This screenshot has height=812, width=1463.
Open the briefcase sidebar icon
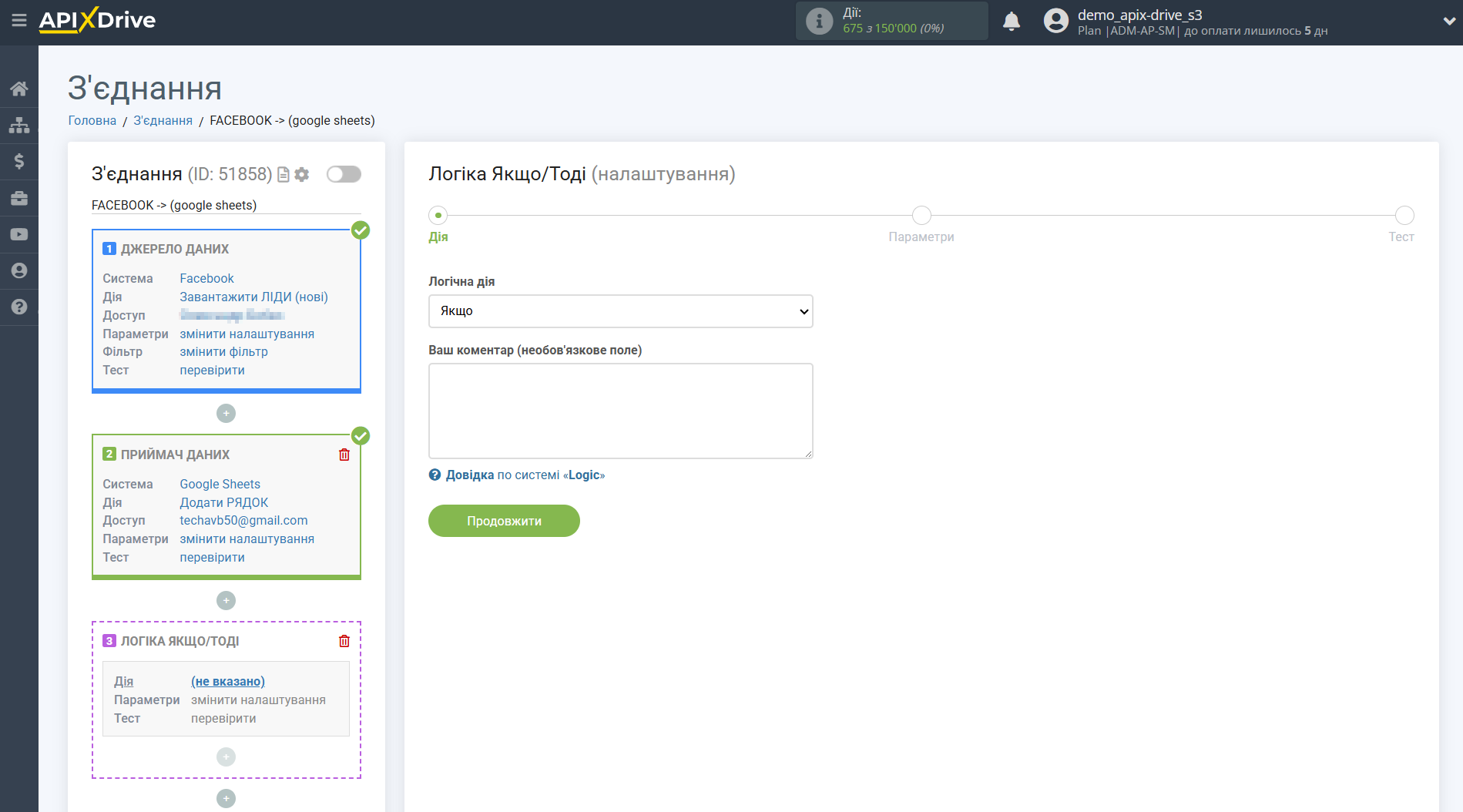[19, 198]
